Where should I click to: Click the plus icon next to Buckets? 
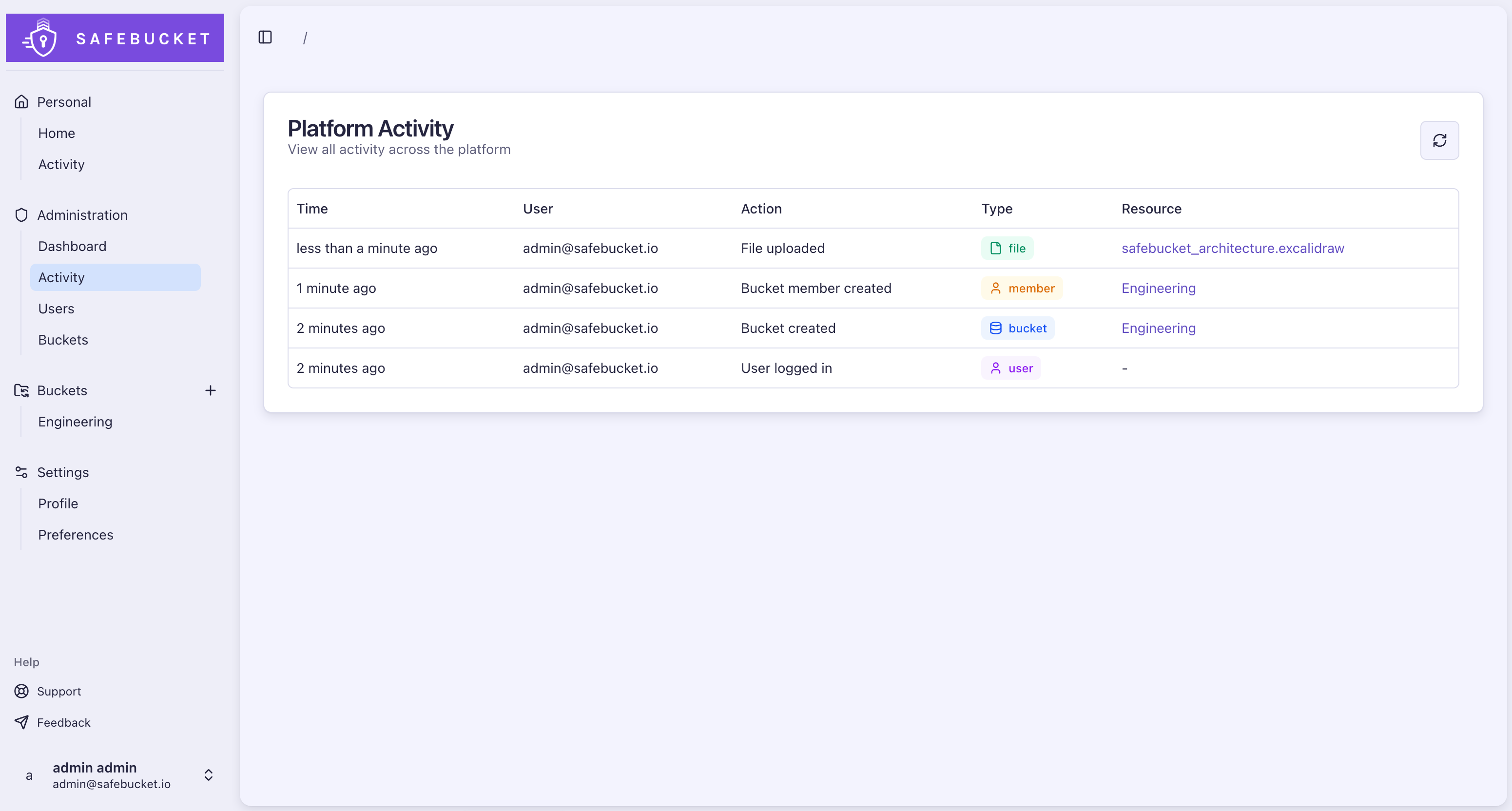click(211, 390)
